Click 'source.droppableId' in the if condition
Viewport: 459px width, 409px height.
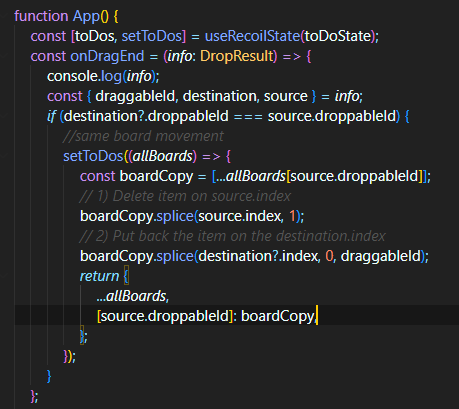pos(332,116)
